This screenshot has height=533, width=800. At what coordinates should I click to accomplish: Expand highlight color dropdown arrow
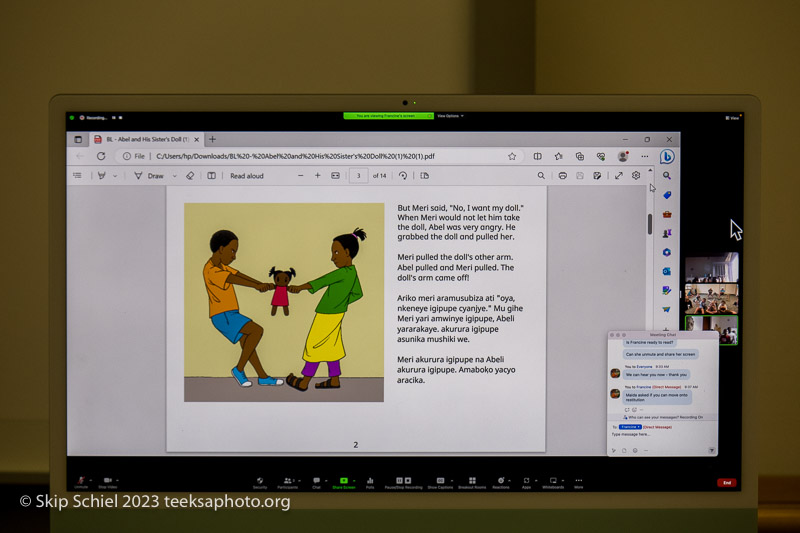(x=115, y=175)
